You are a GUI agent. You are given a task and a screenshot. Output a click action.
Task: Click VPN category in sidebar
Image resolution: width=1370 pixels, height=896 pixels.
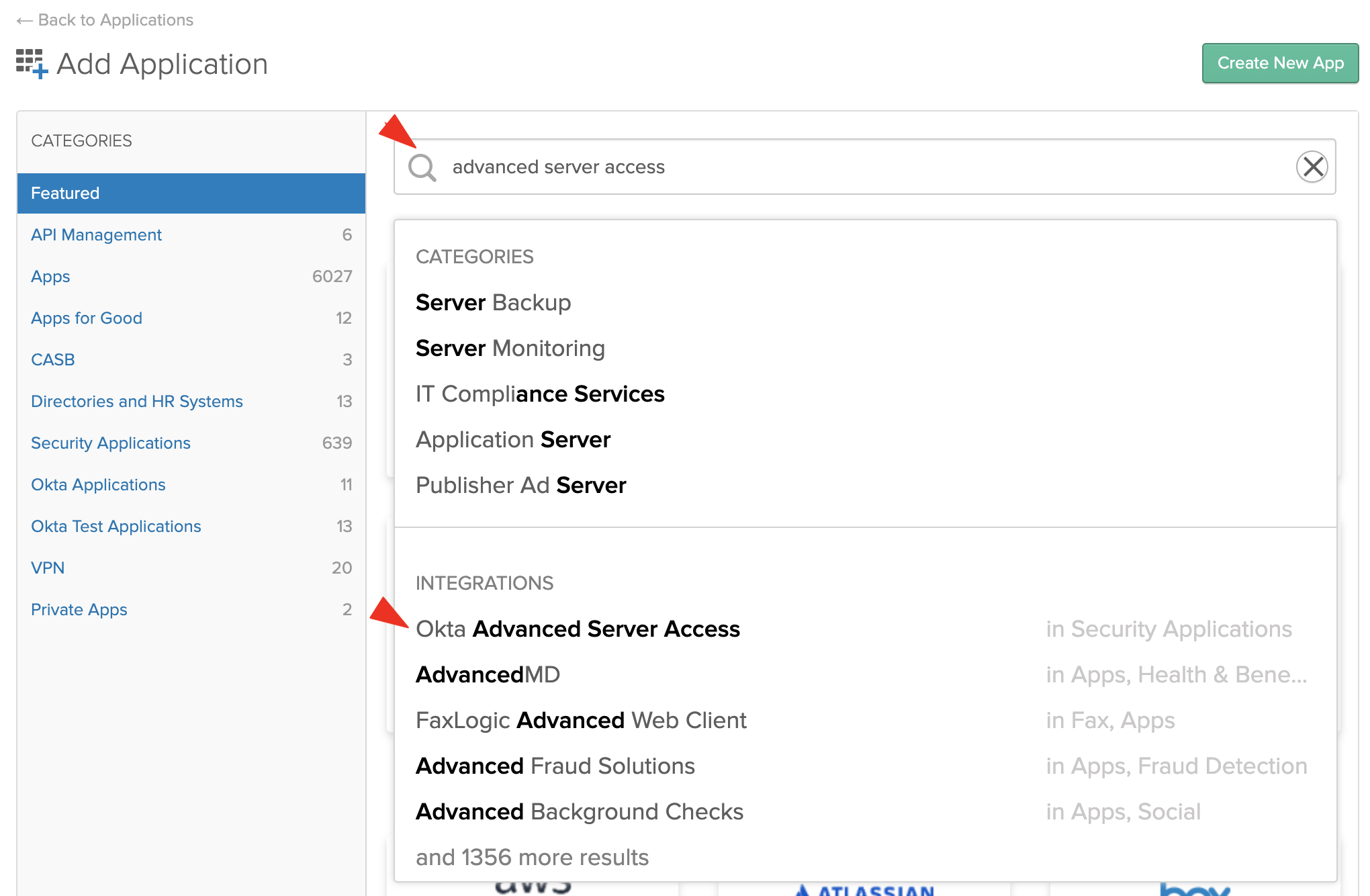[x=48, y=567]
